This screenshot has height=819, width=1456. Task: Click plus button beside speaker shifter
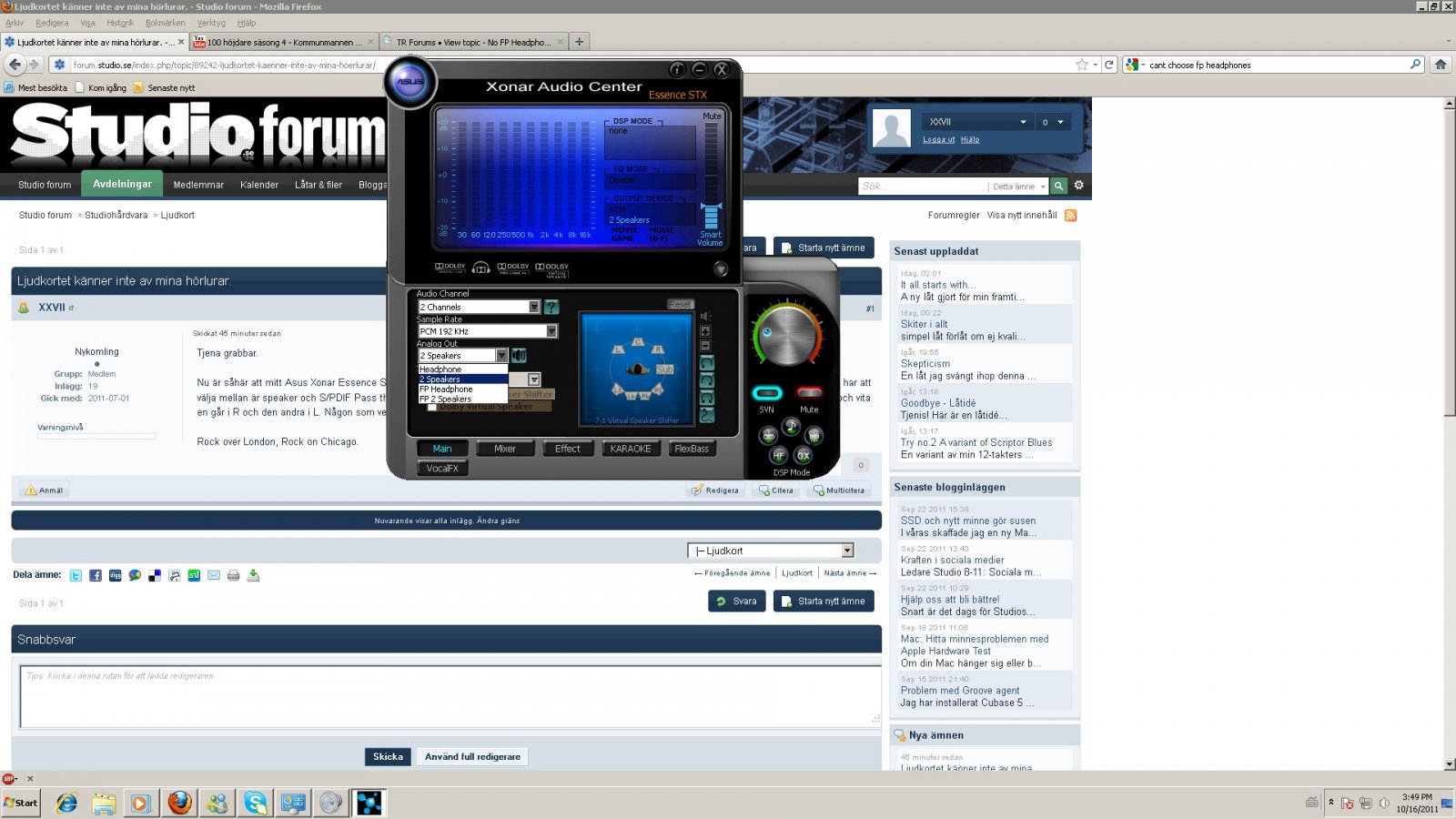[705, 331]
